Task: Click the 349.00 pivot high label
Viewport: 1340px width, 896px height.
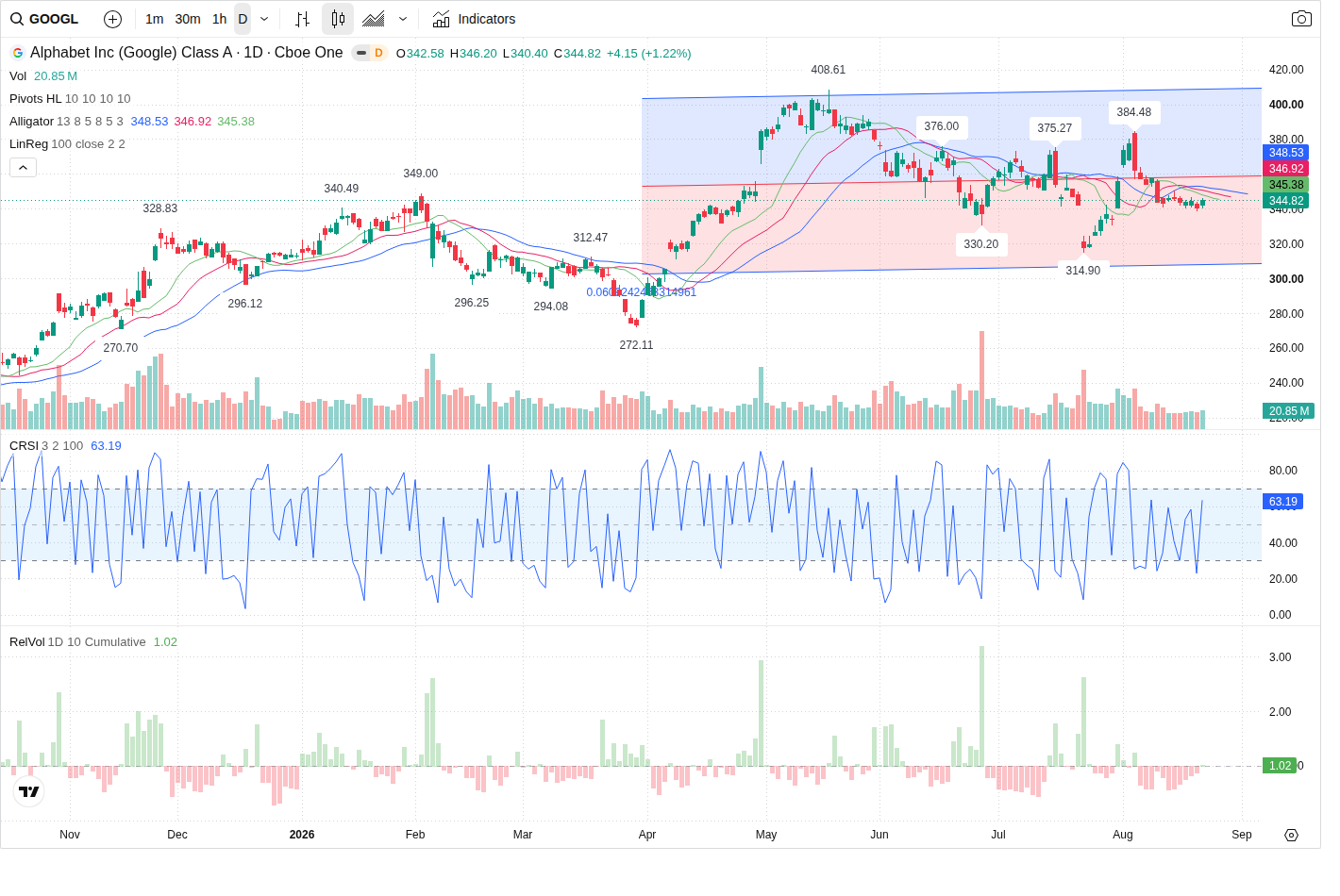Action: (x=421, y=174)
